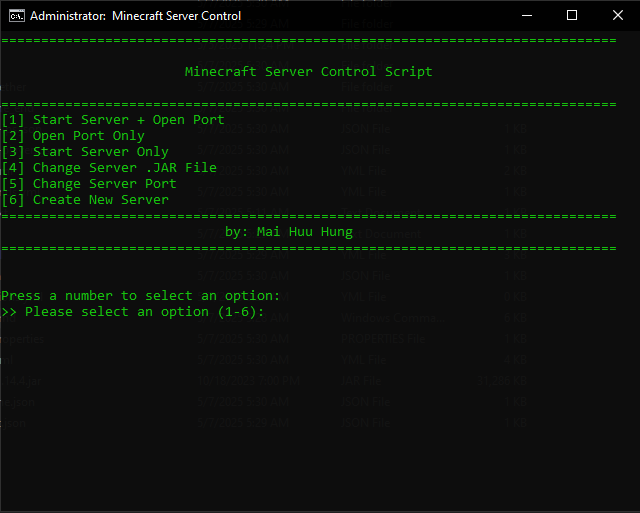Click the command prompt icon in title bar
640x513 pixels.
(16, 16)
